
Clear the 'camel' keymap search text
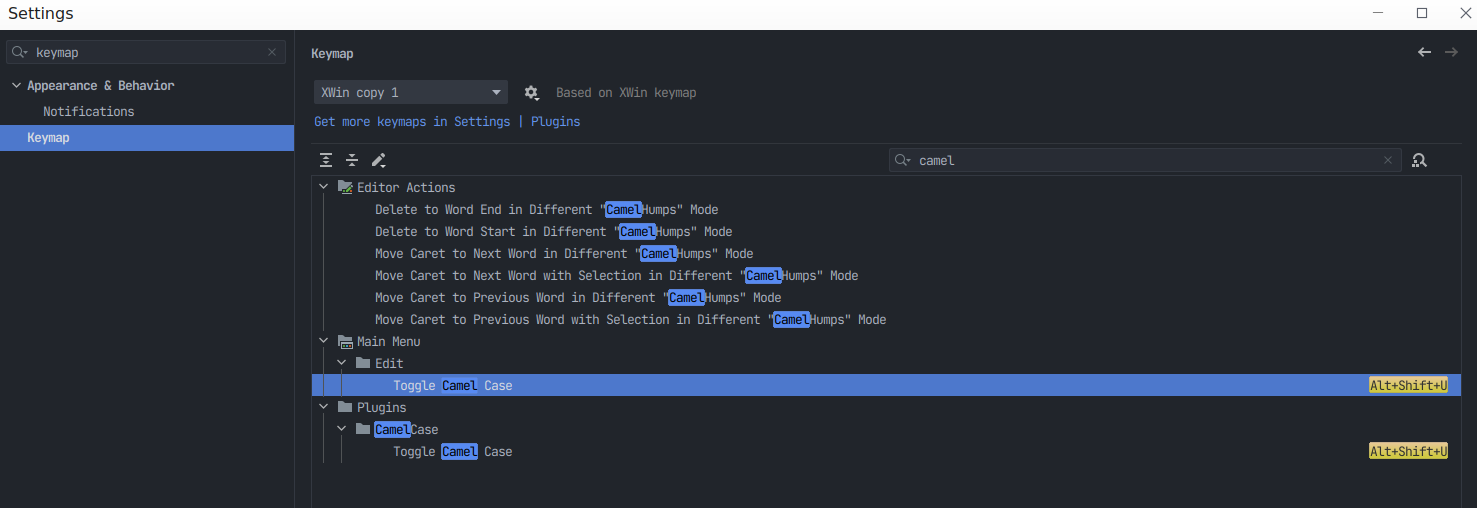tap(1388, 160)
